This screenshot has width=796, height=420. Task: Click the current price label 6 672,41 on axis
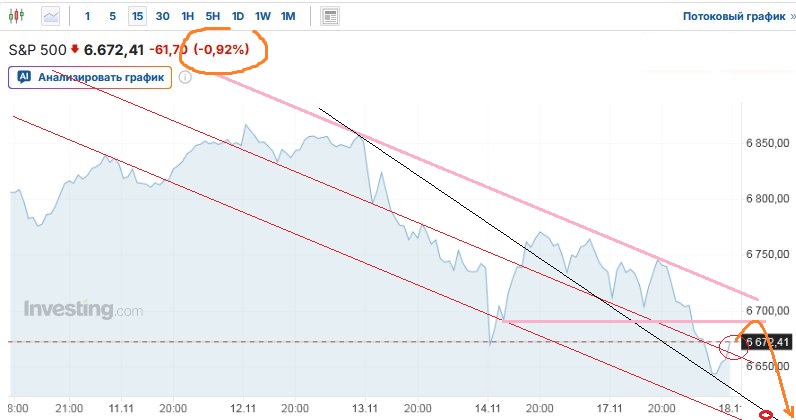pyautogui.click(x=768, y=342)
